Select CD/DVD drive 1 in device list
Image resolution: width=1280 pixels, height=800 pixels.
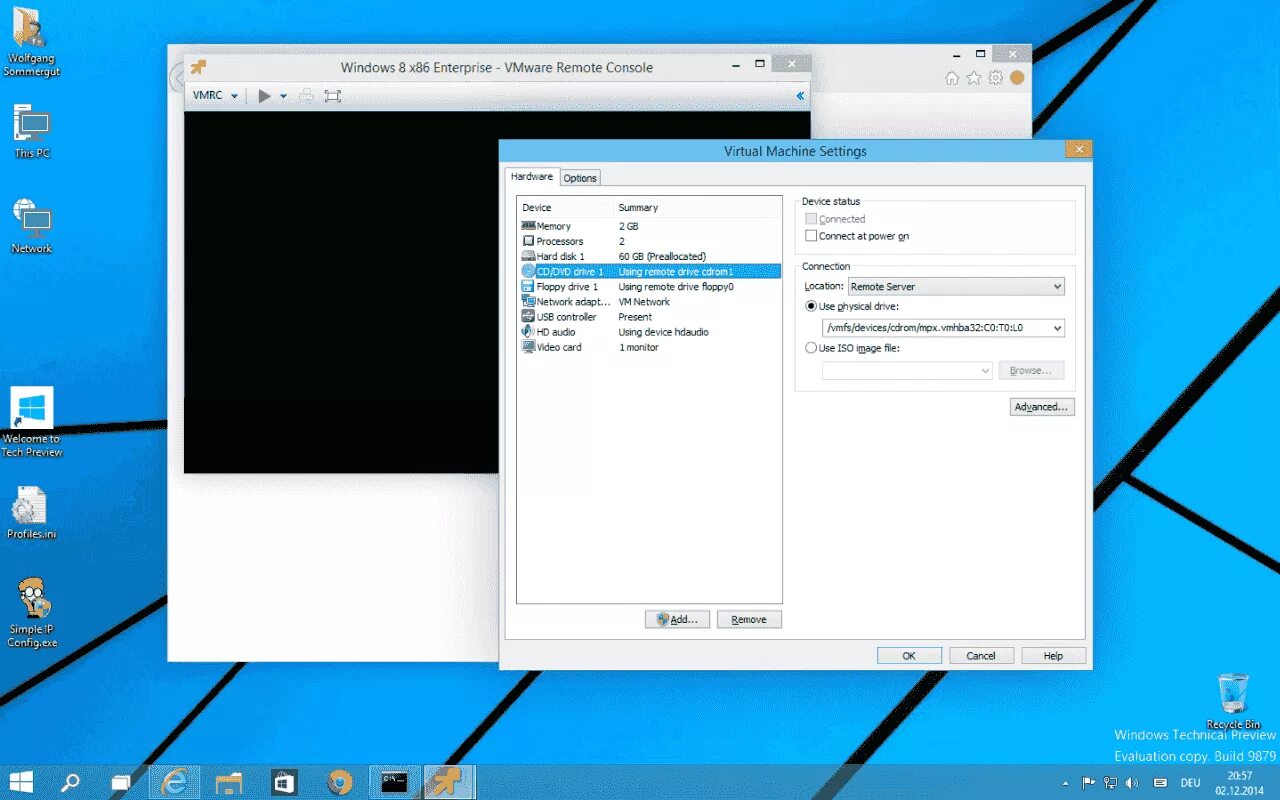649,271
